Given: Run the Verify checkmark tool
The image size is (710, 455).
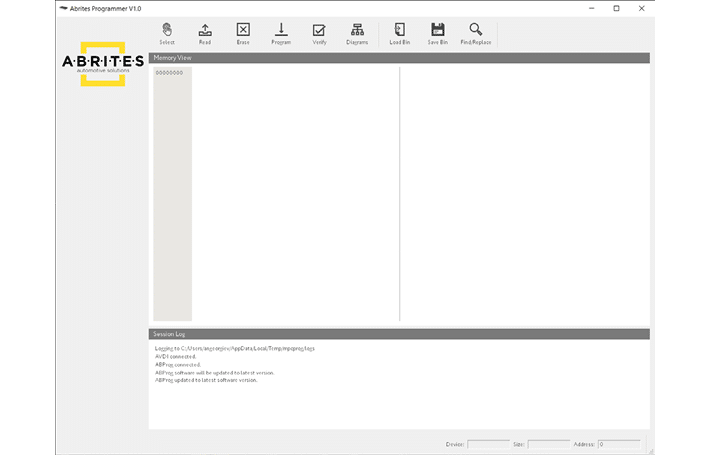Looking at the screenshot, I should (x=319, y=33).
